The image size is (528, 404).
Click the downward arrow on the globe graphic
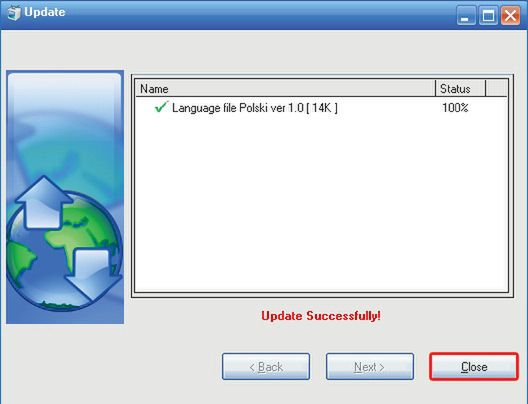93,275
